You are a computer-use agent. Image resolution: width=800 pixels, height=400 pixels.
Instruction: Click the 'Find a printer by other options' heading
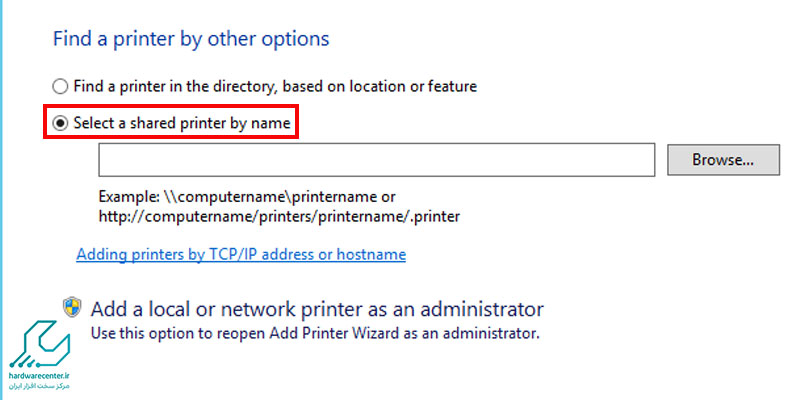[x=191, y=39]
